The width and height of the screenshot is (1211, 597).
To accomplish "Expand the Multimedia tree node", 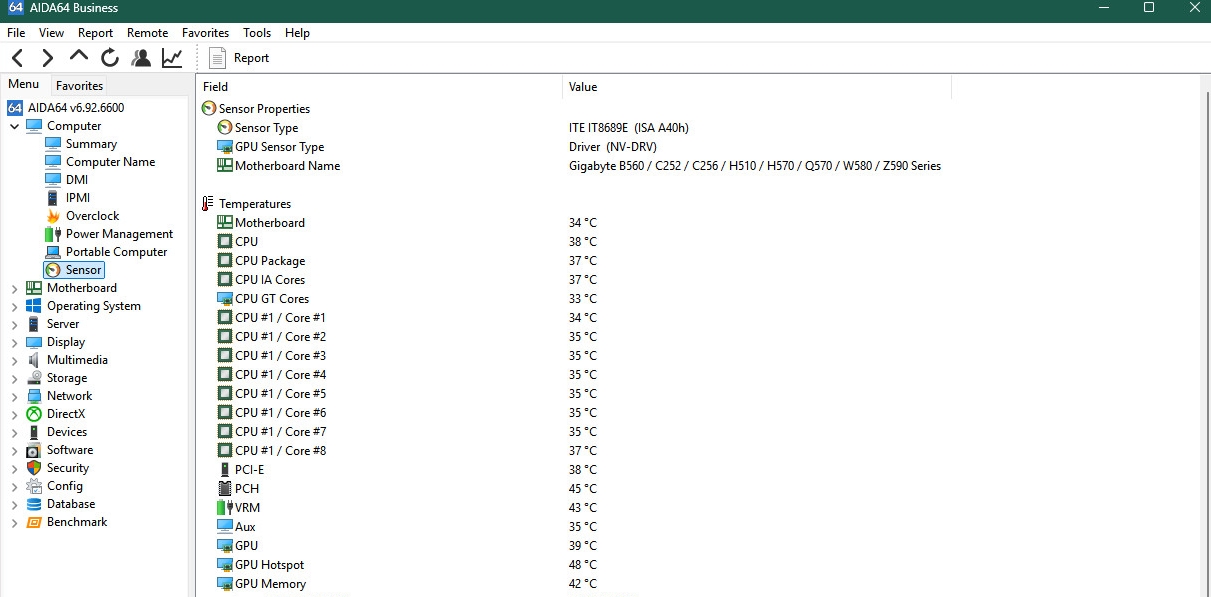I will [x=14, y=360].
